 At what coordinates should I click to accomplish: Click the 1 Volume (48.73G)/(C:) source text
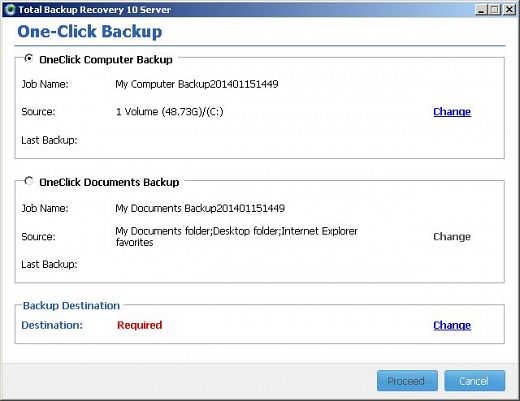(170, 111)
